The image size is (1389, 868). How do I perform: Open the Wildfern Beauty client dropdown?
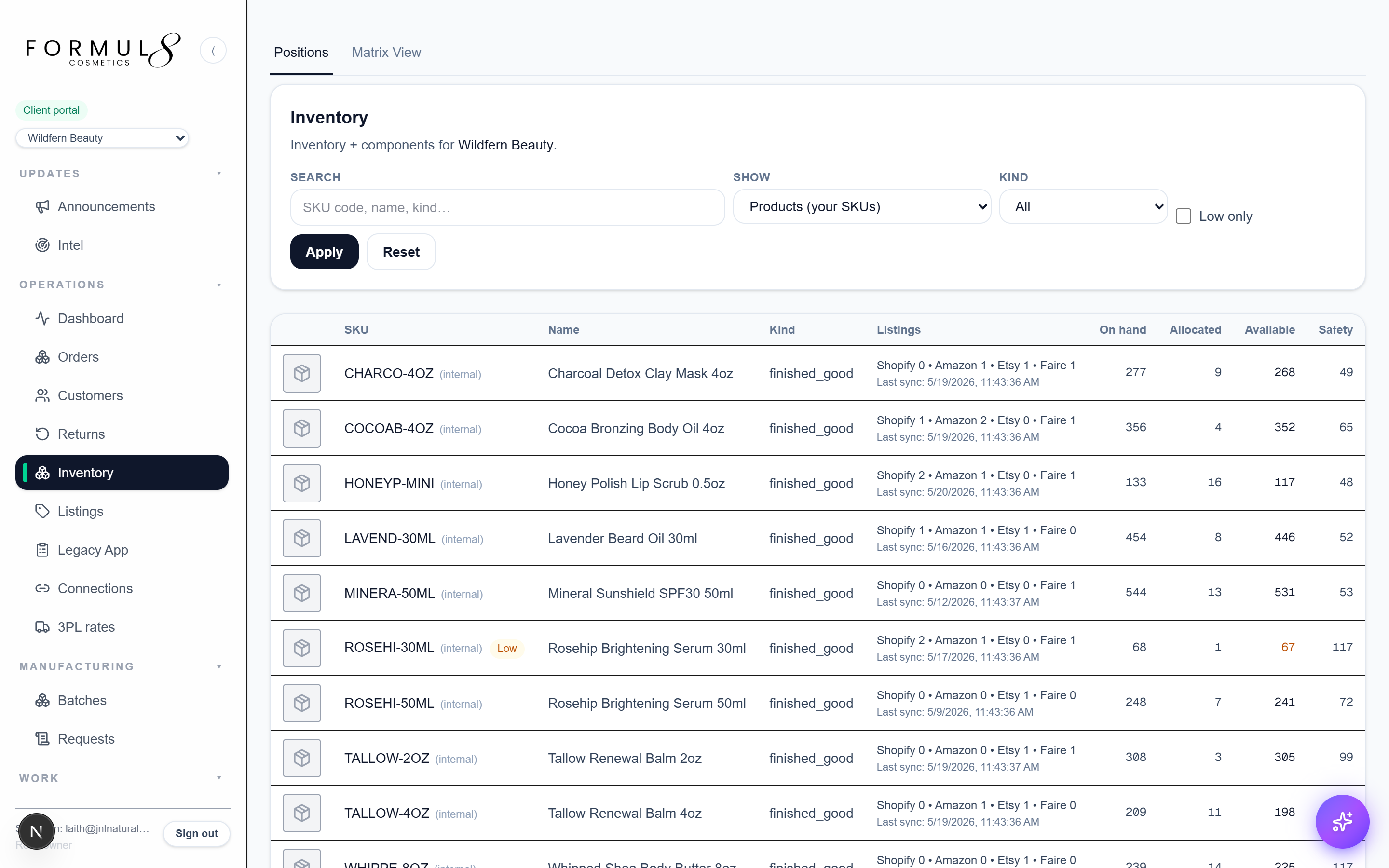click(x=102, y=138)
